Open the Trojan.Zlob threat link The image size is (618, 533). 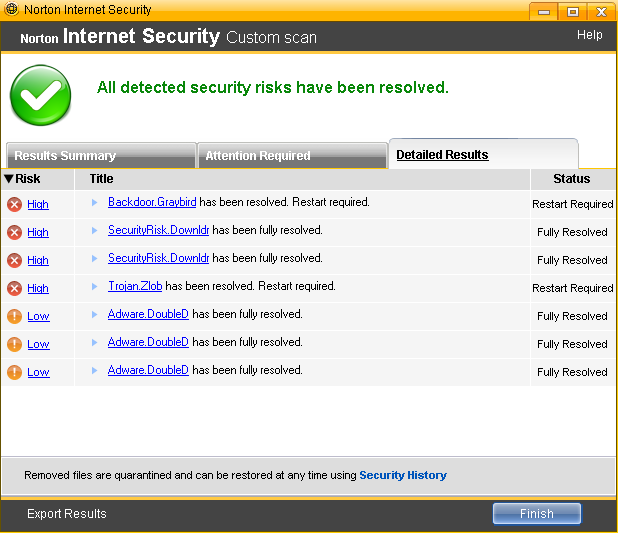(135, 286)
